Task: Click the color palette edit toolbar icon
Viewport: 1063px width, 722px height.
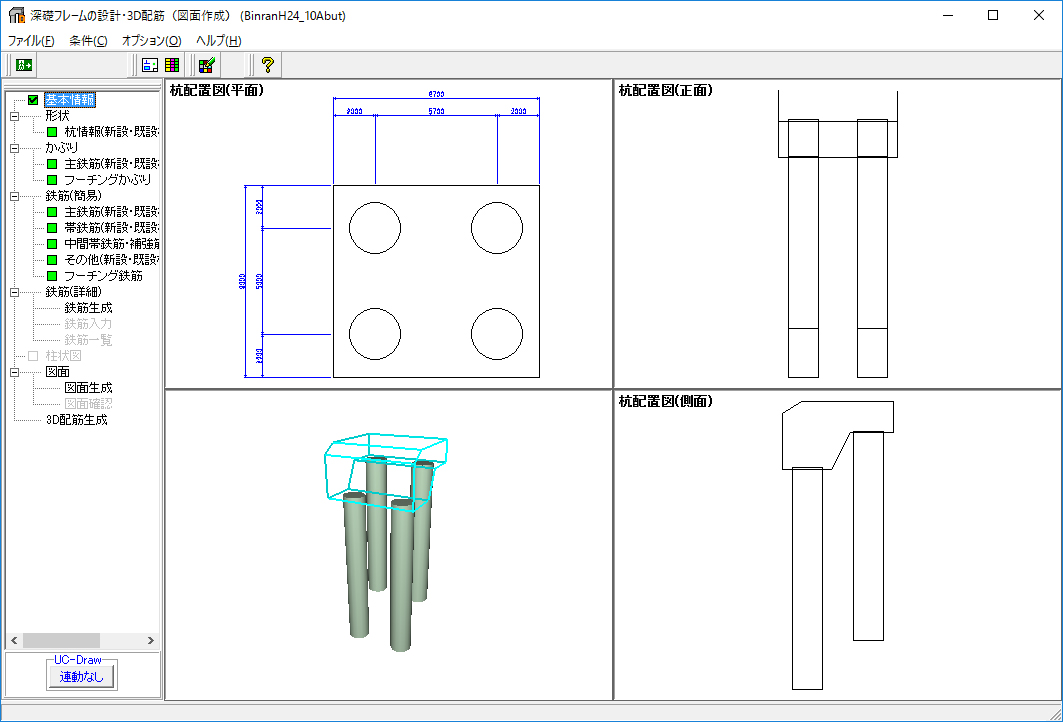Action: [207, 65]
